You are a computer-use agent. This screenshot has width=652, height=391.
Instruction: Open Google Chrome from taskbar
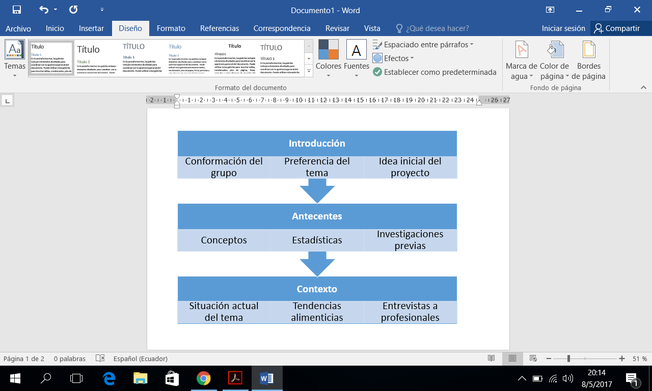coord(203,379)
